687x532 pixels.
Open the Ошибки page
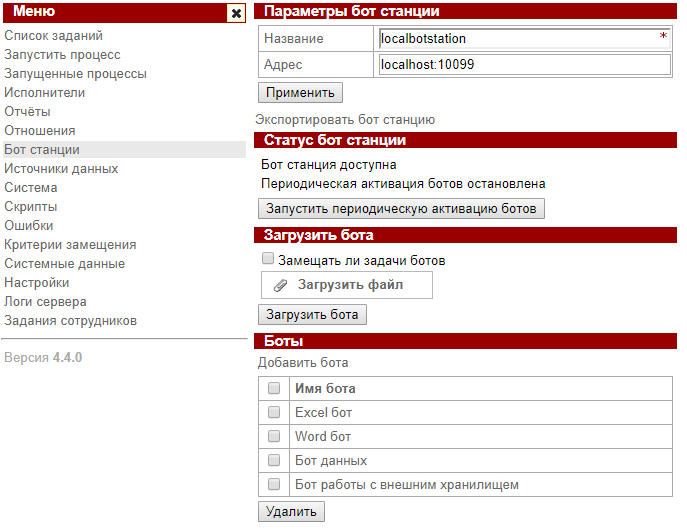pos(29,226)
